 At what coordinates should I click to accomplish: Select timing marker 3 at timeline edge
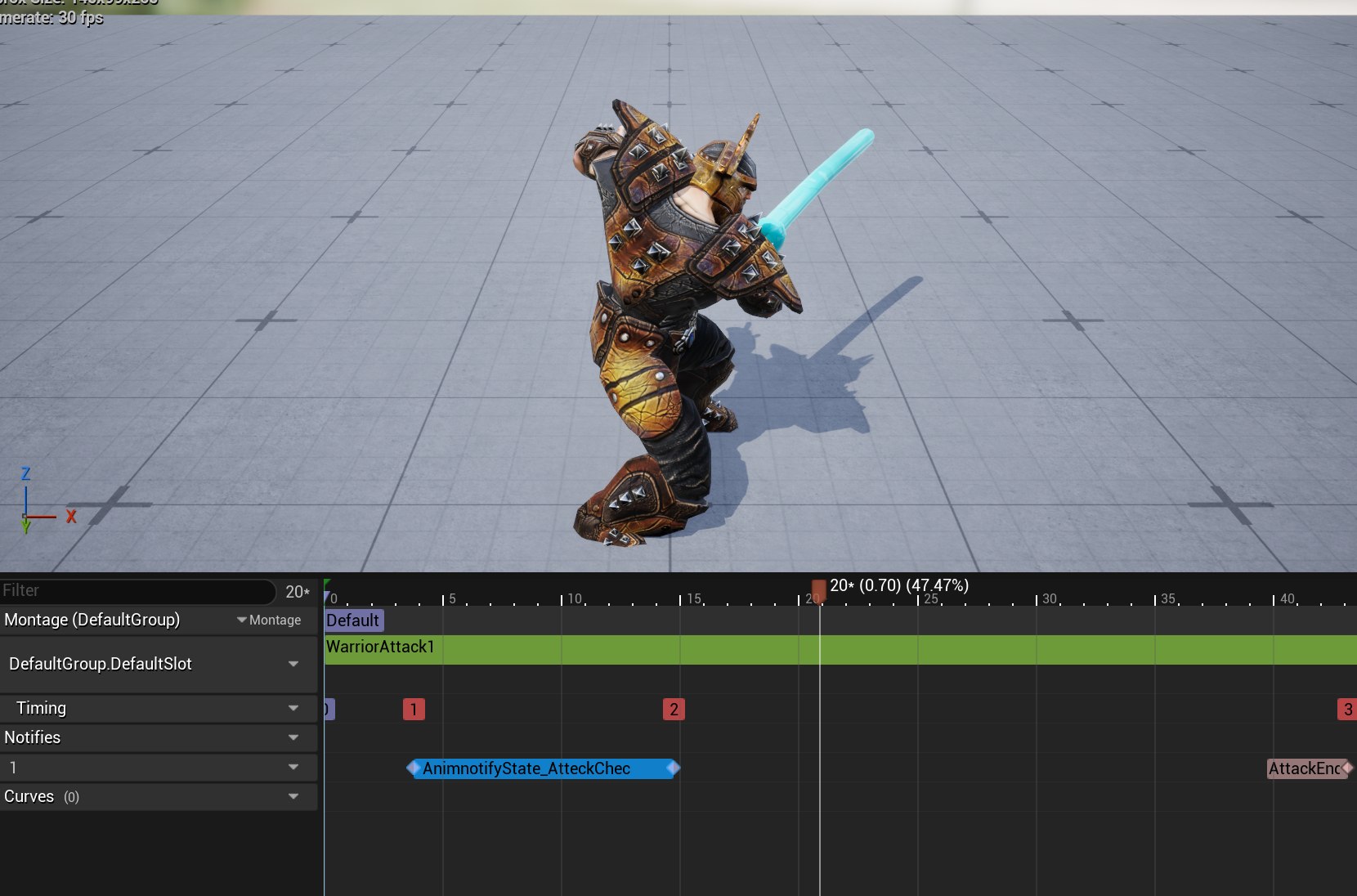[x=1347, y=709]
